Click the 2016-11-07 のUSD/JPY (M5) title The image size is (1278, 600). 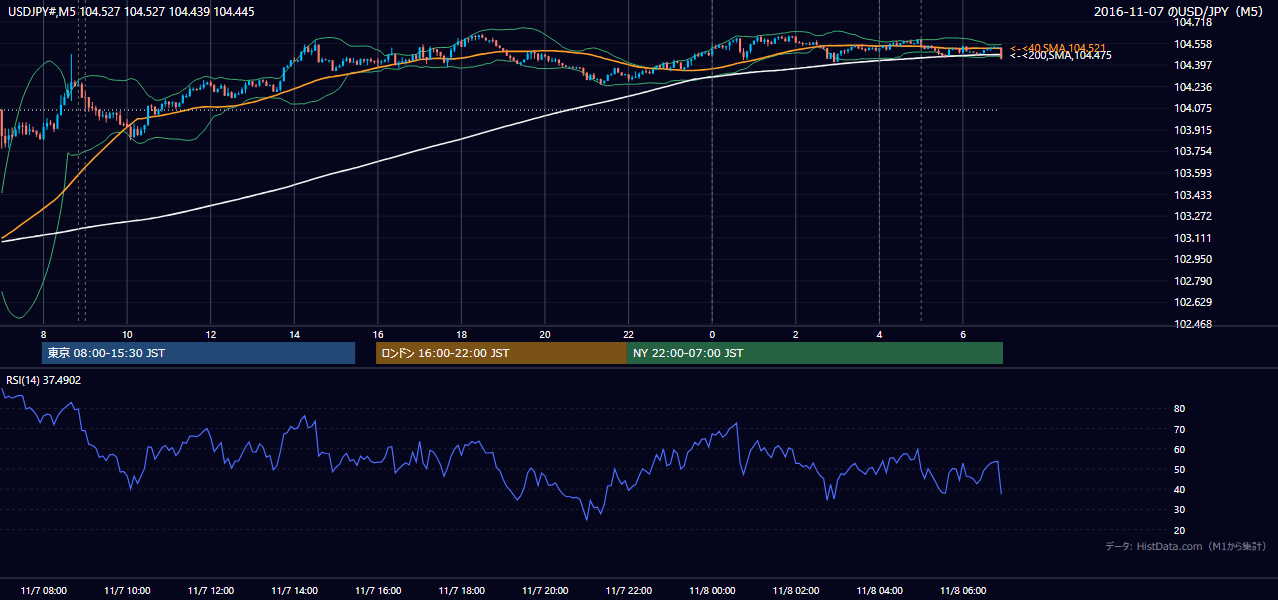click(1180, 11)
